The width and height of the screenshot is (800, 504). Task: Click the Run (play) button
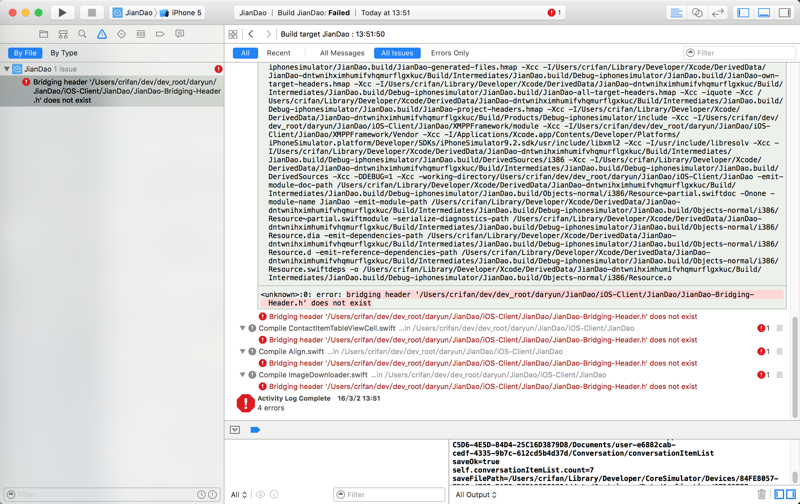(62, 13)
